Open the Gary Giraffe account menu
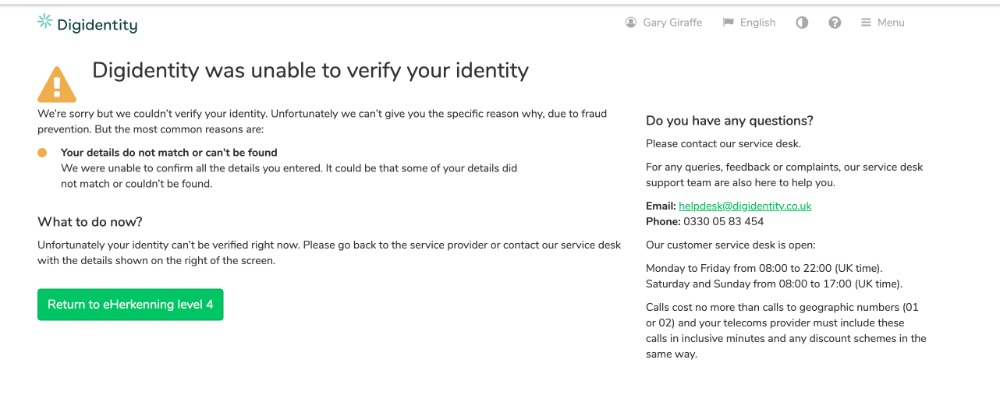Screen dimensions: 1000x402 pyautogui.click(x=664, y=22)
